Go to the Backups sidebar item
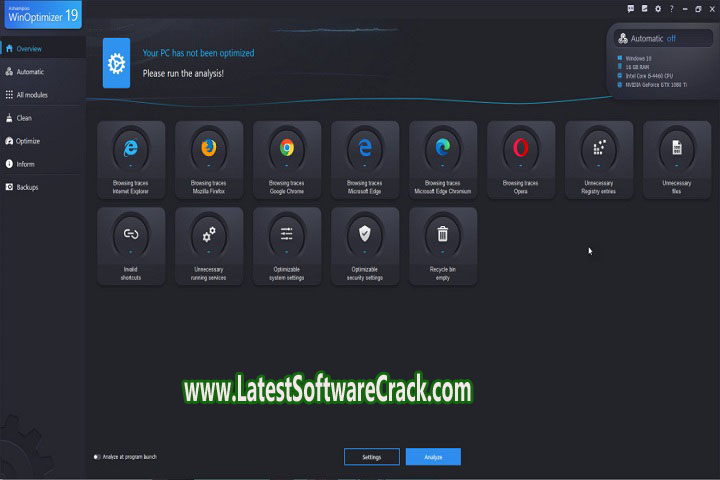The image size is (720, 480). (27, 187)
